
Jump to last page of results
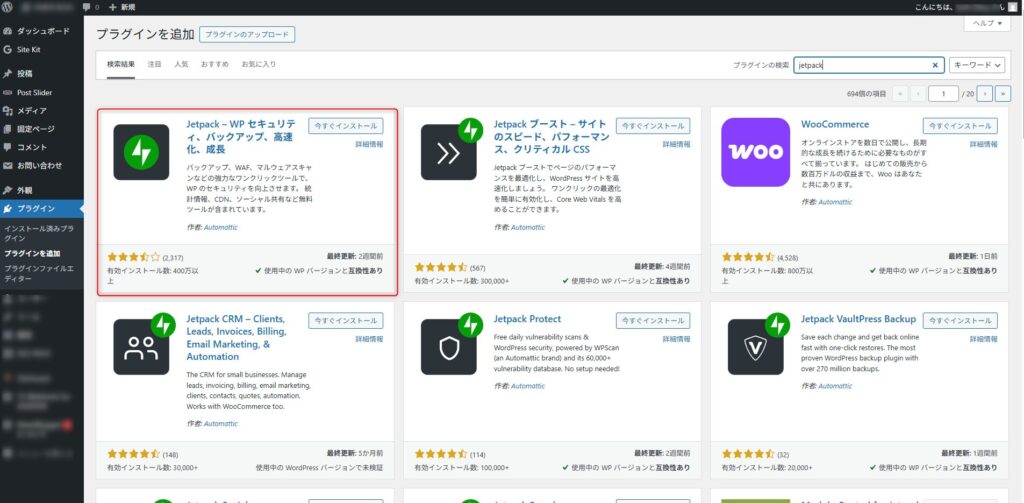tap(1004, 94)
